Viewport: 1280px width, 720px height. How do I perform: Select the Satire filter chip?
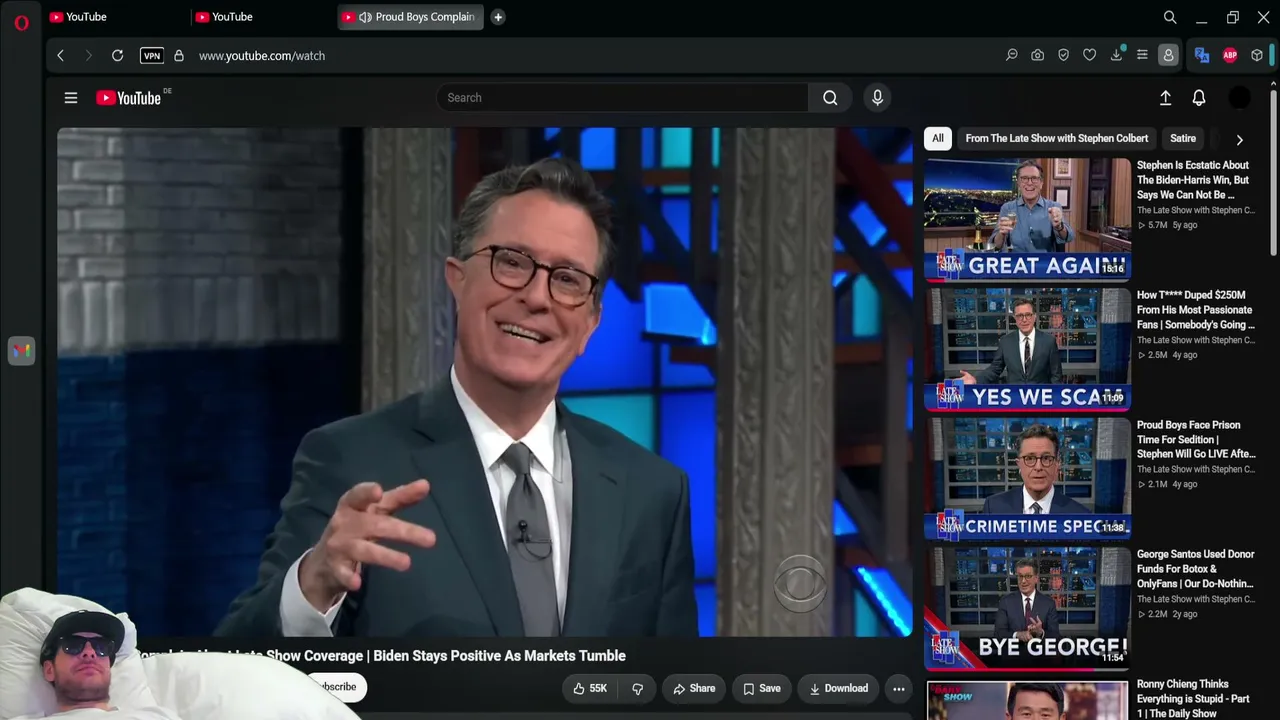(x=1183, y=139)
